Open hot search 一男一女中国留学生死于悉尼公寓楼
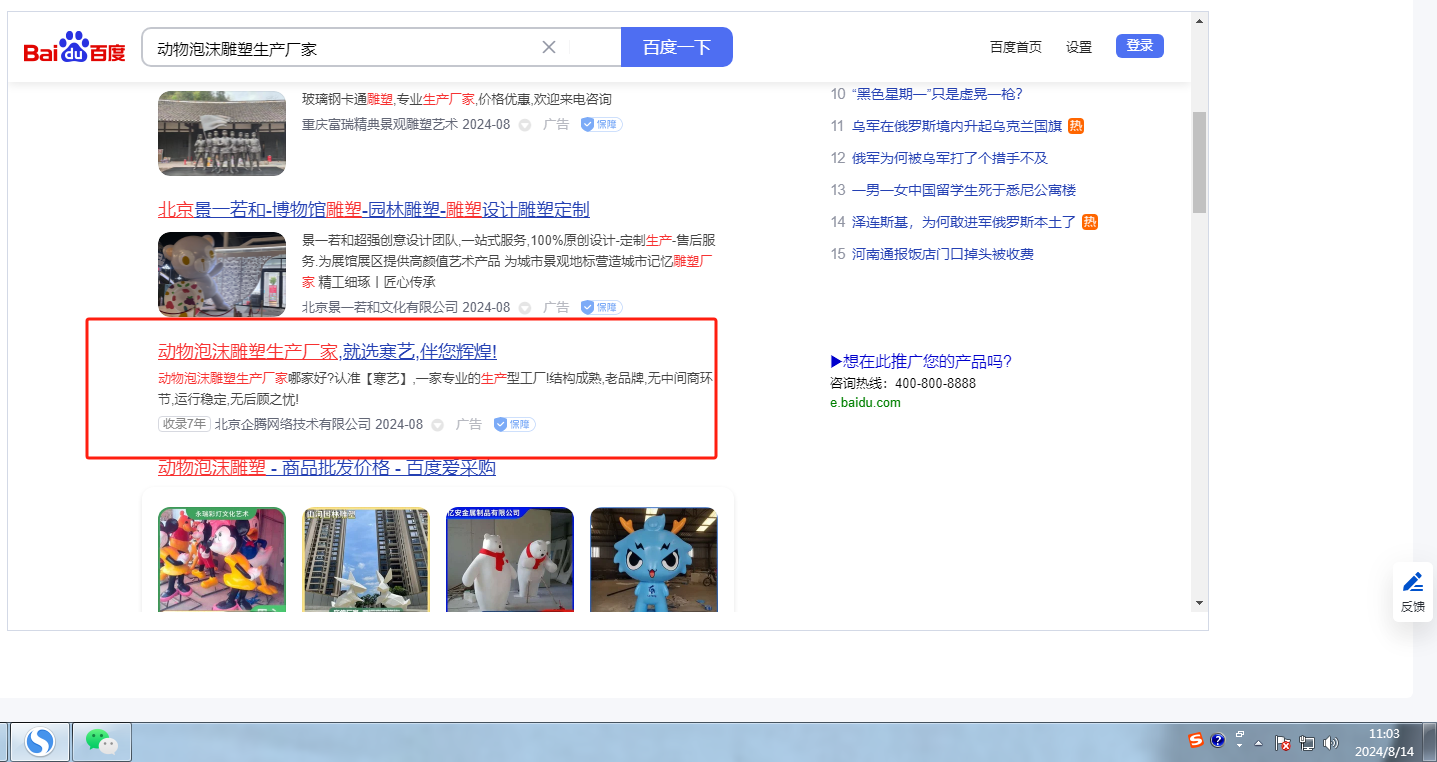The height and width of the screenshot is (762, 1437). point(964,190)
